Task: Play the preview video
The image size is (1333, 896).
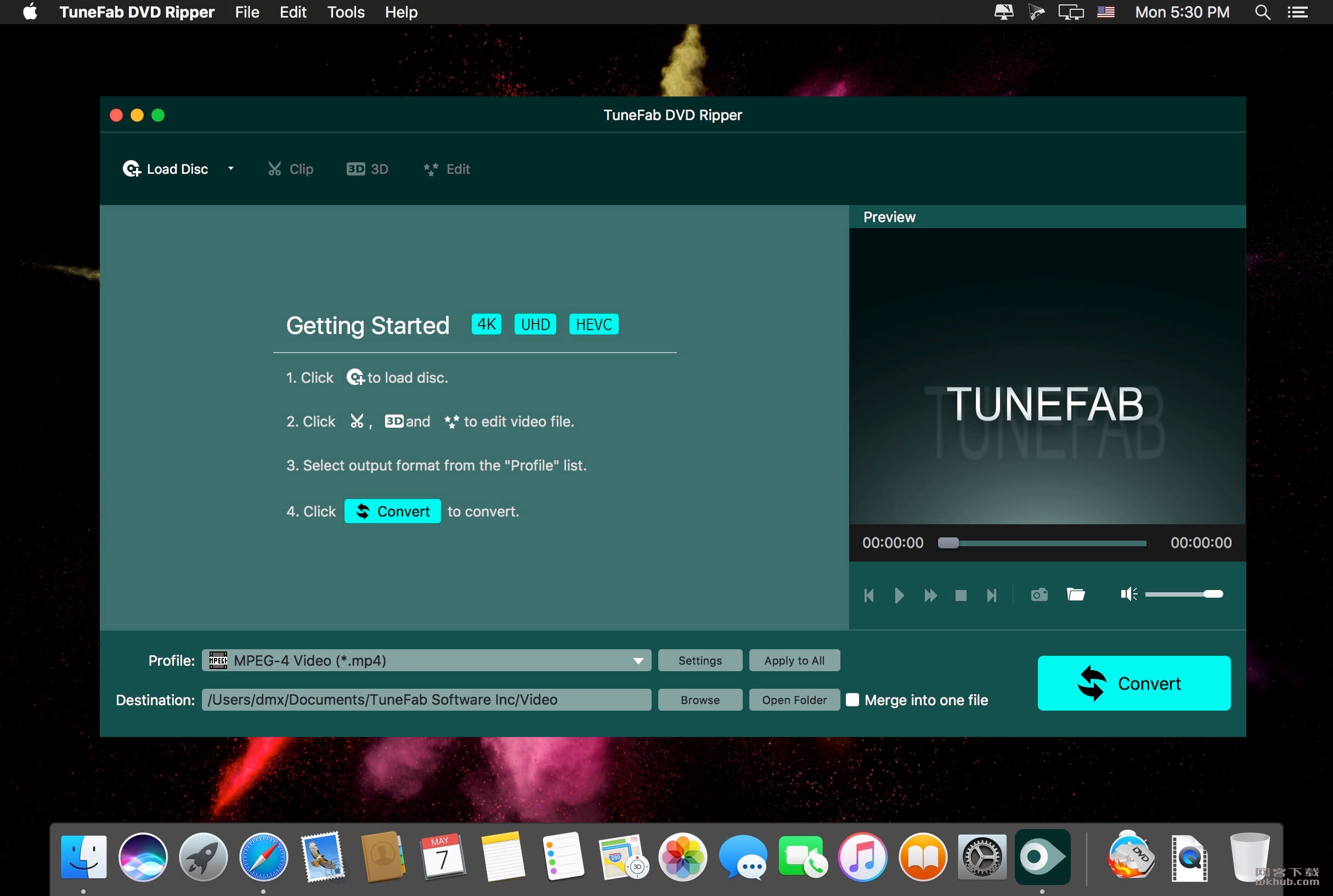Action: [899, 596]
